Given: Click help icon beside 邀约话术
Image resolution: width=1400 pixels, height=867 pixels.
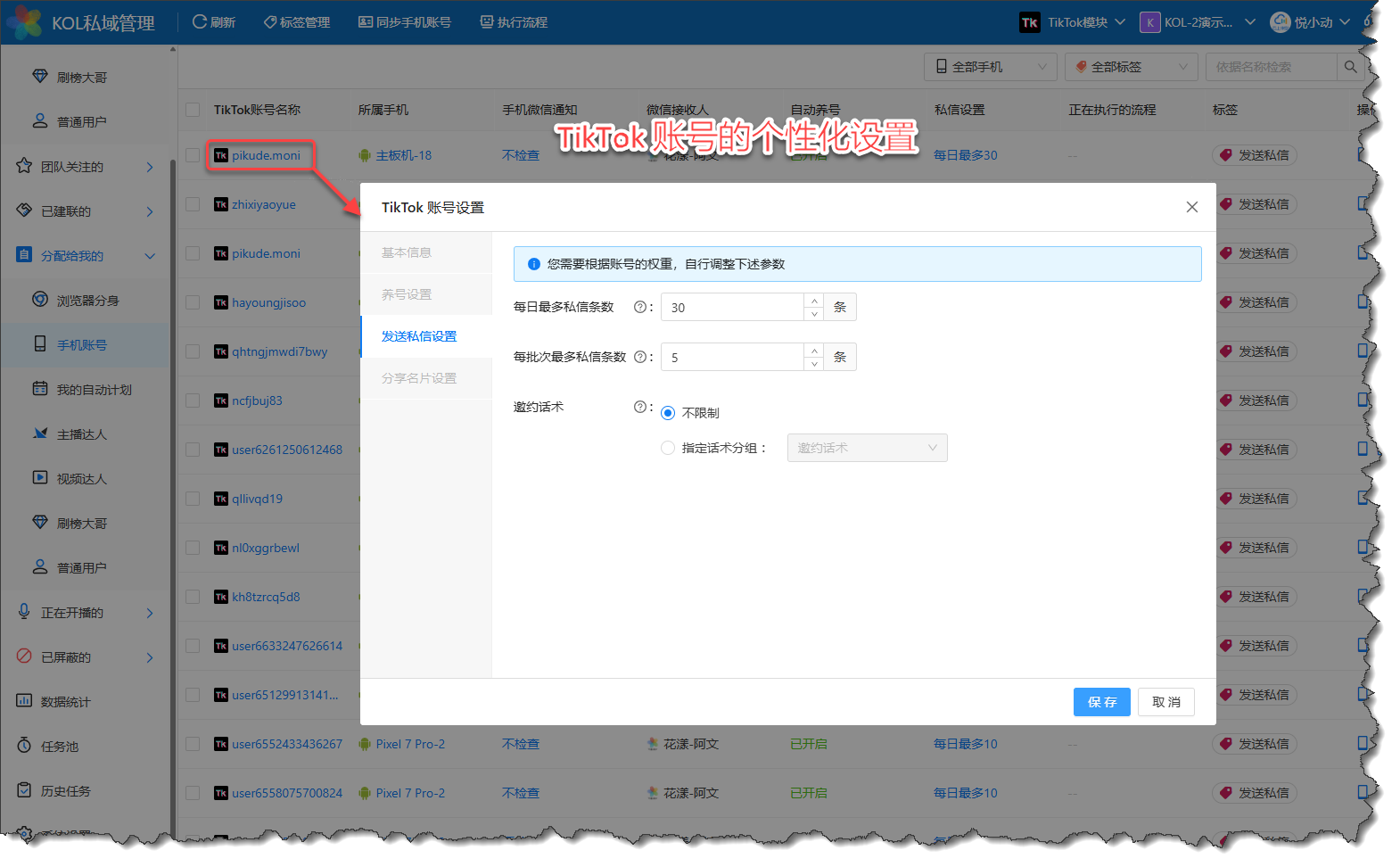Looking at the screenshot, I should click(639, 407).
